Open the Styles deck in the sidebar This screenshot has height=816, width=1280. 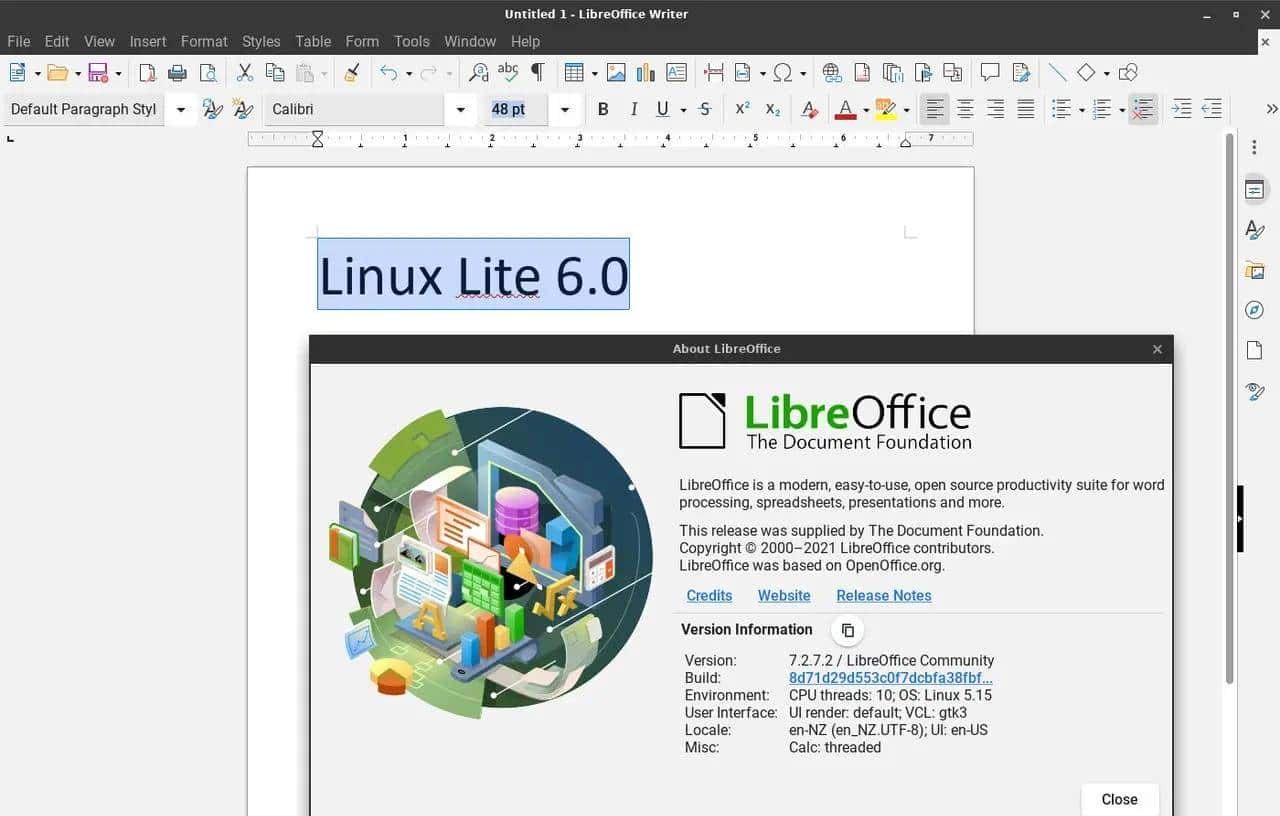(x=1255, y=229)
